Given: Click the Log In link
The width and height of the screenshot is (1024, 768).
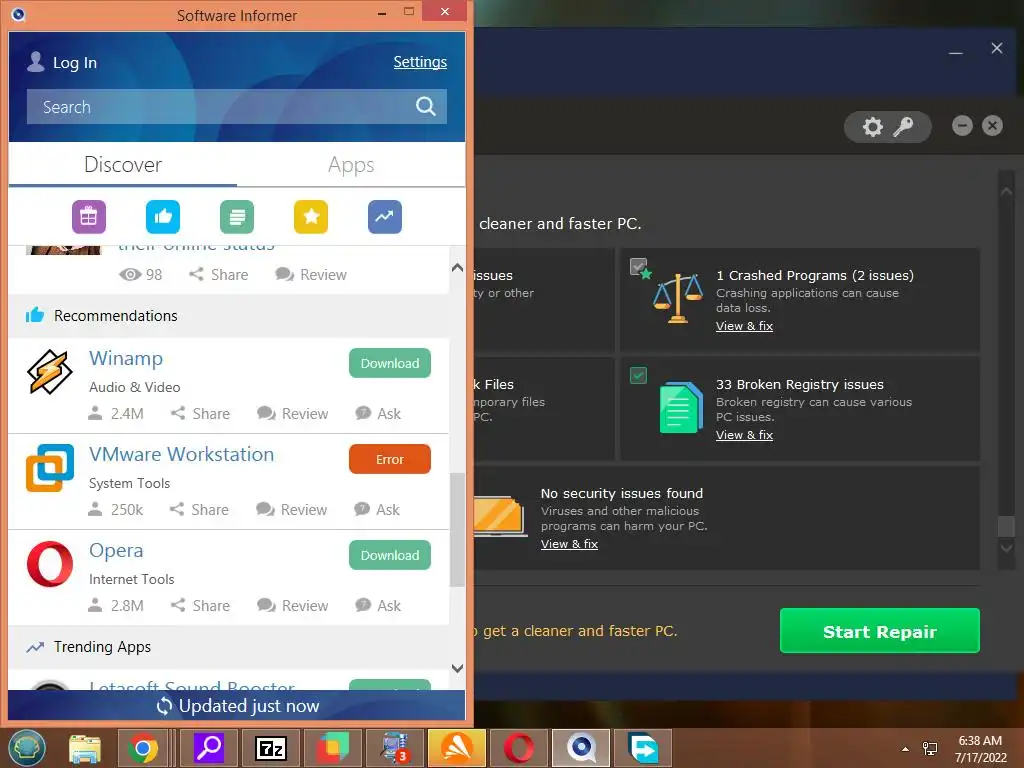Looking at the screenshot, I should click(74, 63).
